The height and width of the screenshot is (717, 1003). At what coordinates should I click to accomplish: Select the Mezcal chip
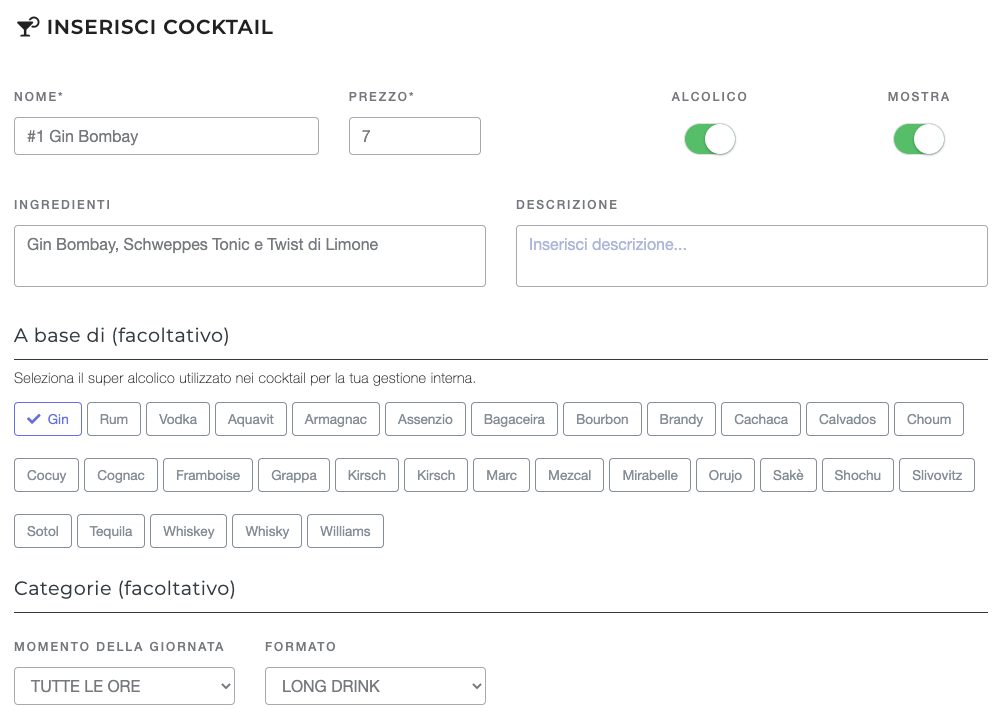coord(569,475)
